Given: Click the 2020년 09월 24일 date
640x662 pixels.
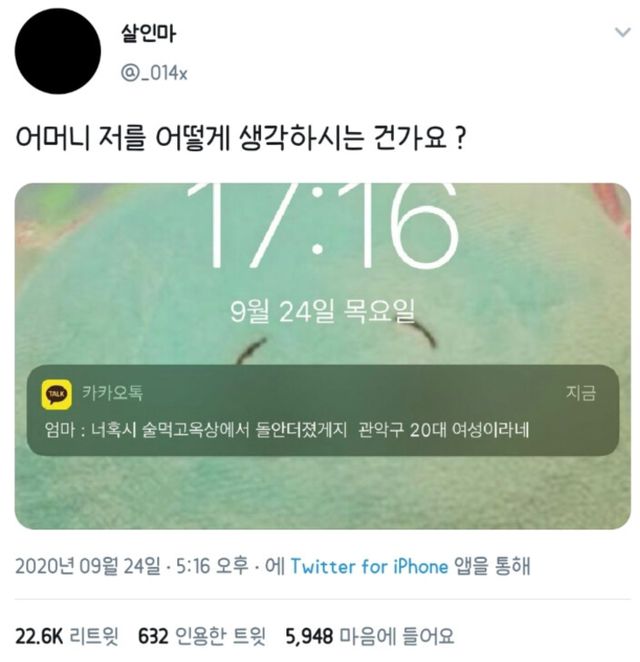Looking at the screenshot, I should (88, 566).
